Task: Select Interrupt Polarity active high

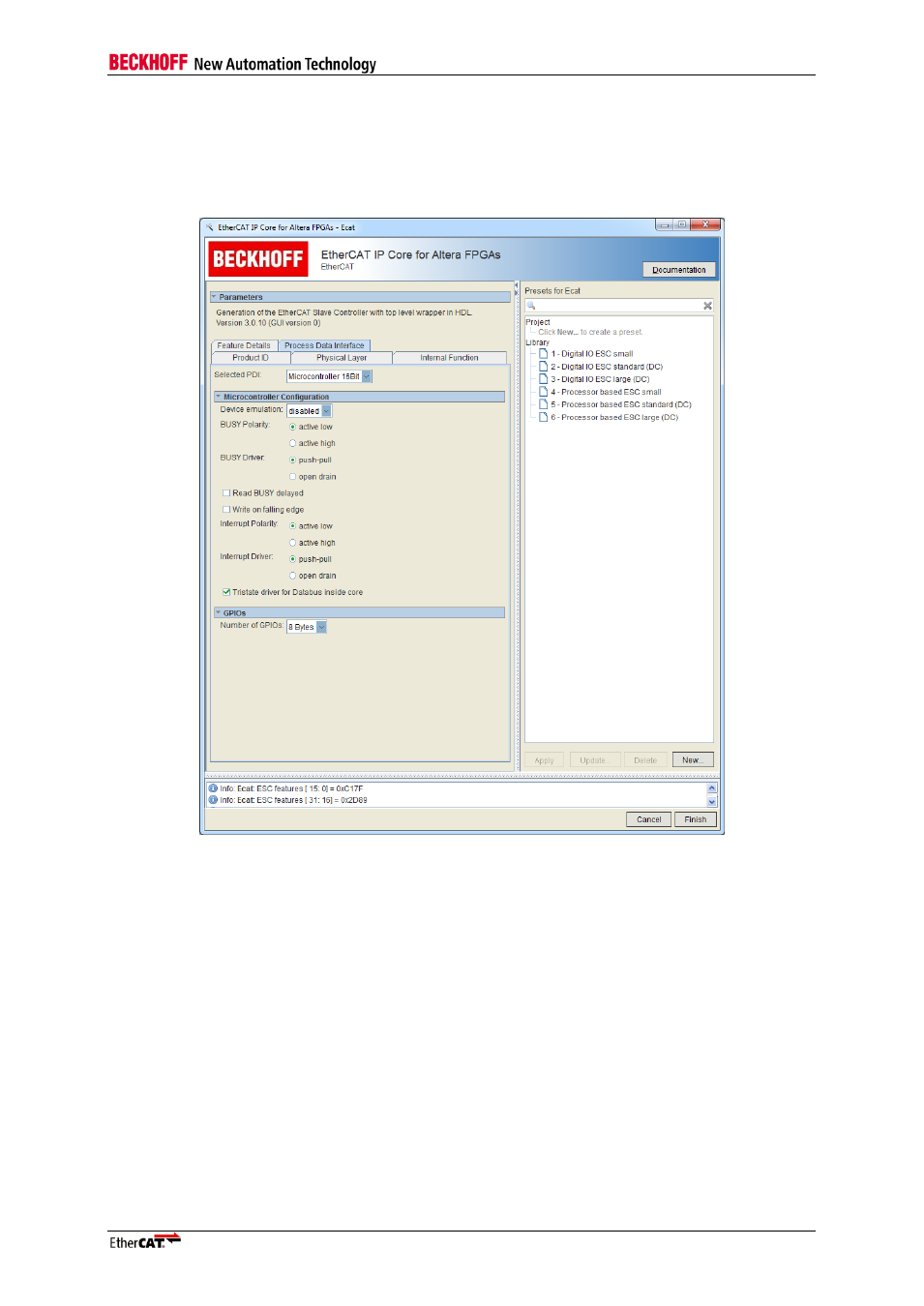Action: pos(293,543)
